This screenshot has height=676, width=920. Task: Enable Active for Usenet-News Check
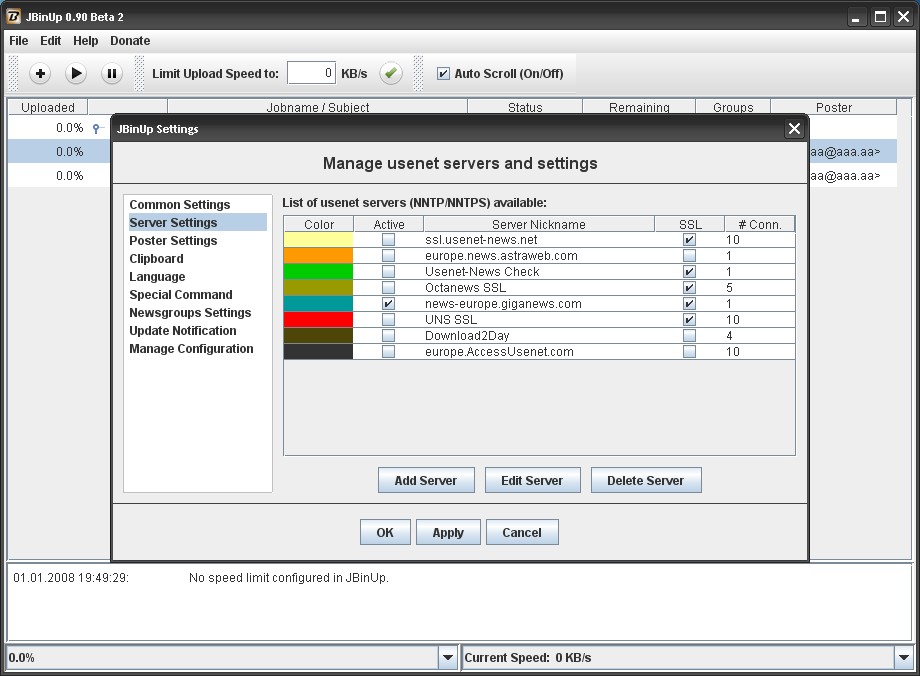coord(388,272)
